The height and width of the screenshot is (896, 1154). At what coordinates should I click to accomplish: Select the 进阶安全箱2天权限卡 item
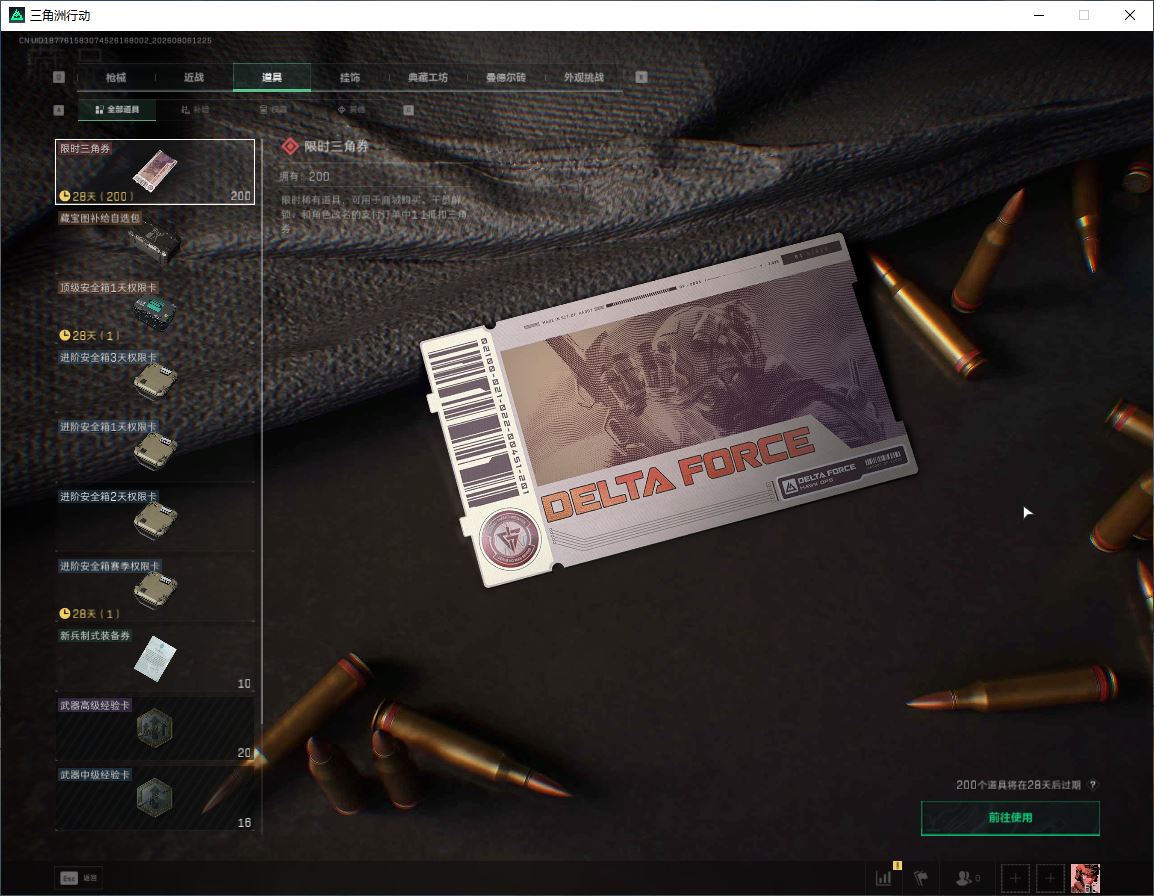[x=155, y=519]
